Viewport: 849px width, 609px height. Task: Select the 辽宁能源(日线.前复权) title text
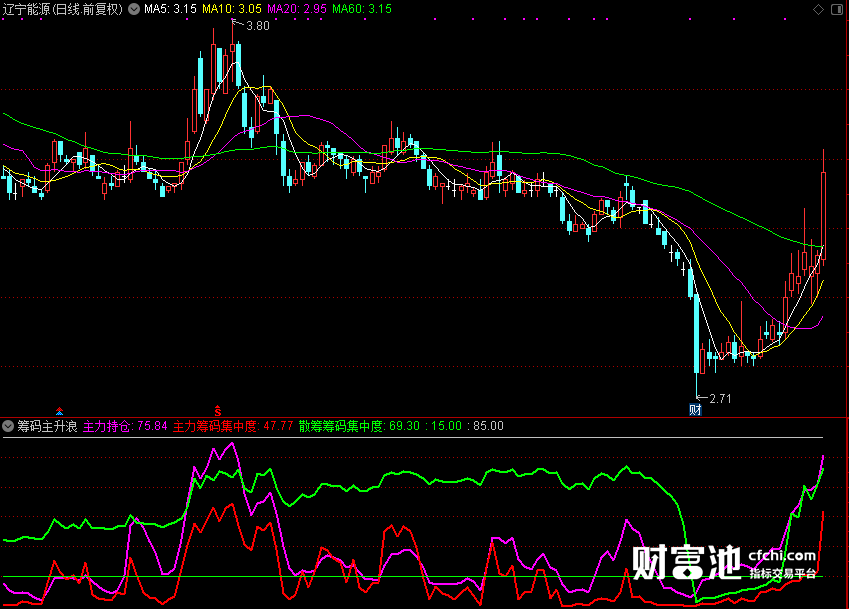pos(63,9)
